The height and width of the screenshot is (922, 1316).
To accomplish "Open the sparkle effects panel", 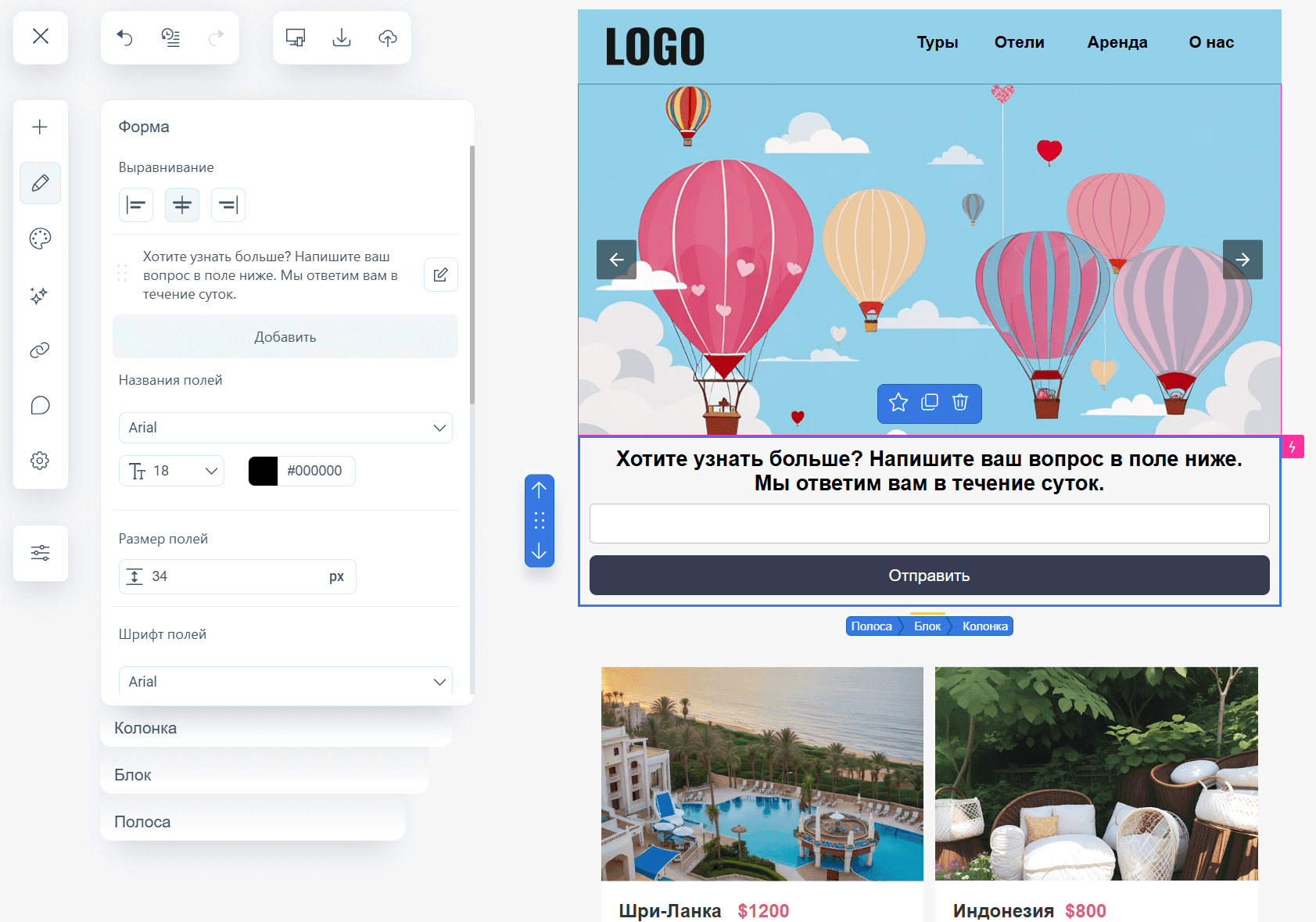I will tap(40, 295).
